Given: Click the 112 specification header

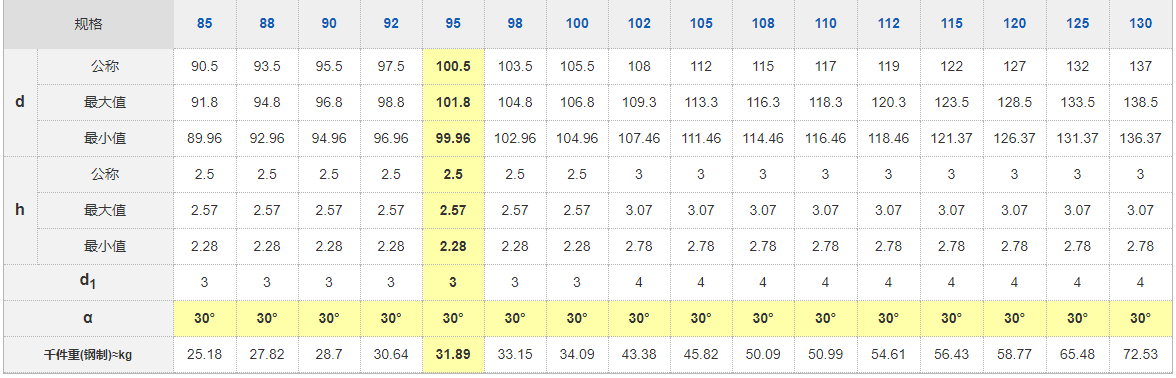Looking at the screenshot, I should point(889,24).
